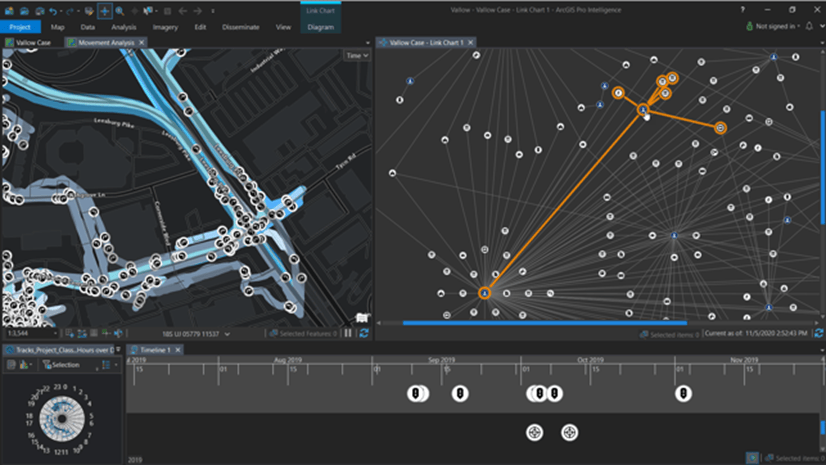826x465 pixels.
Task: Toggle Selection filter in the chart pane
Action: point(61,365)
